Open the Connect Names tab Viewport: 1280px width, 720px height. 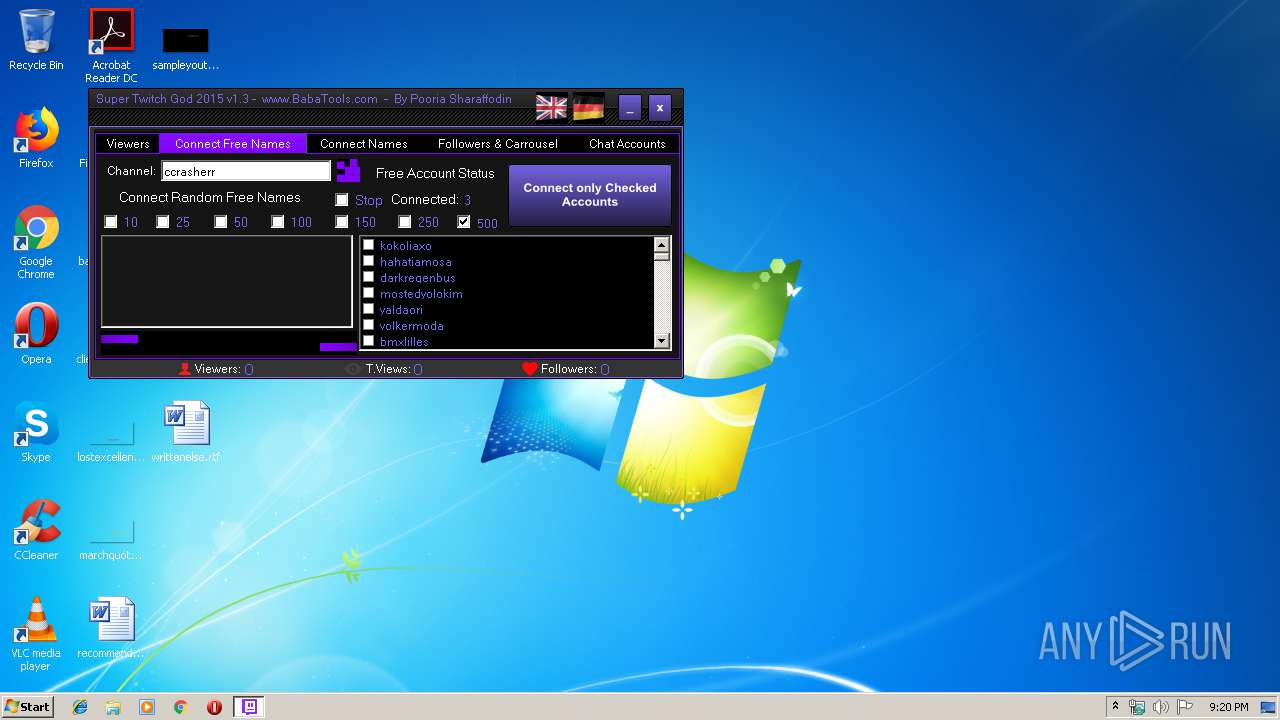click(x=364, y=144)
